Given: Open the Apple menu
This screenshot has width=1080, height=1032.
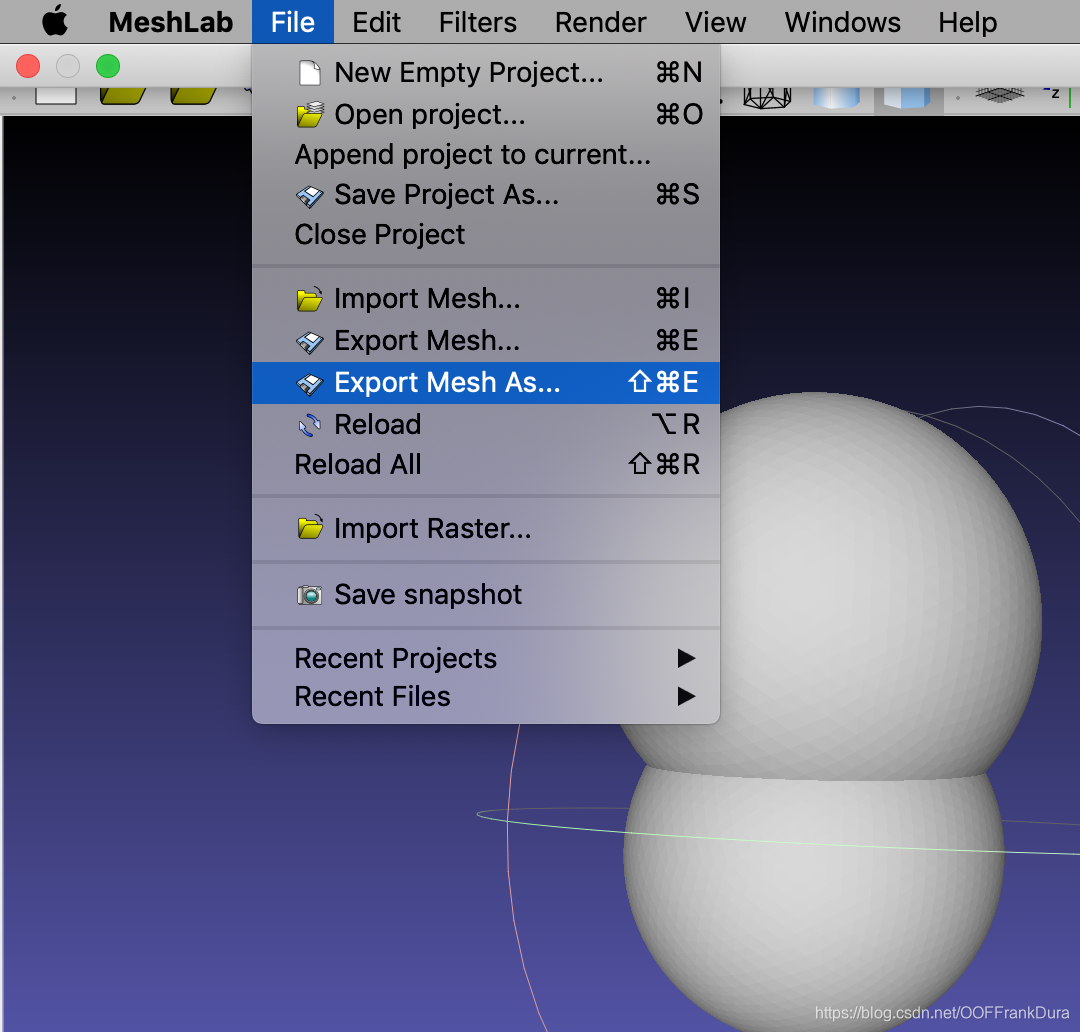Looking at the screenshot, I should pyautogui.click(x=55, y=21).
